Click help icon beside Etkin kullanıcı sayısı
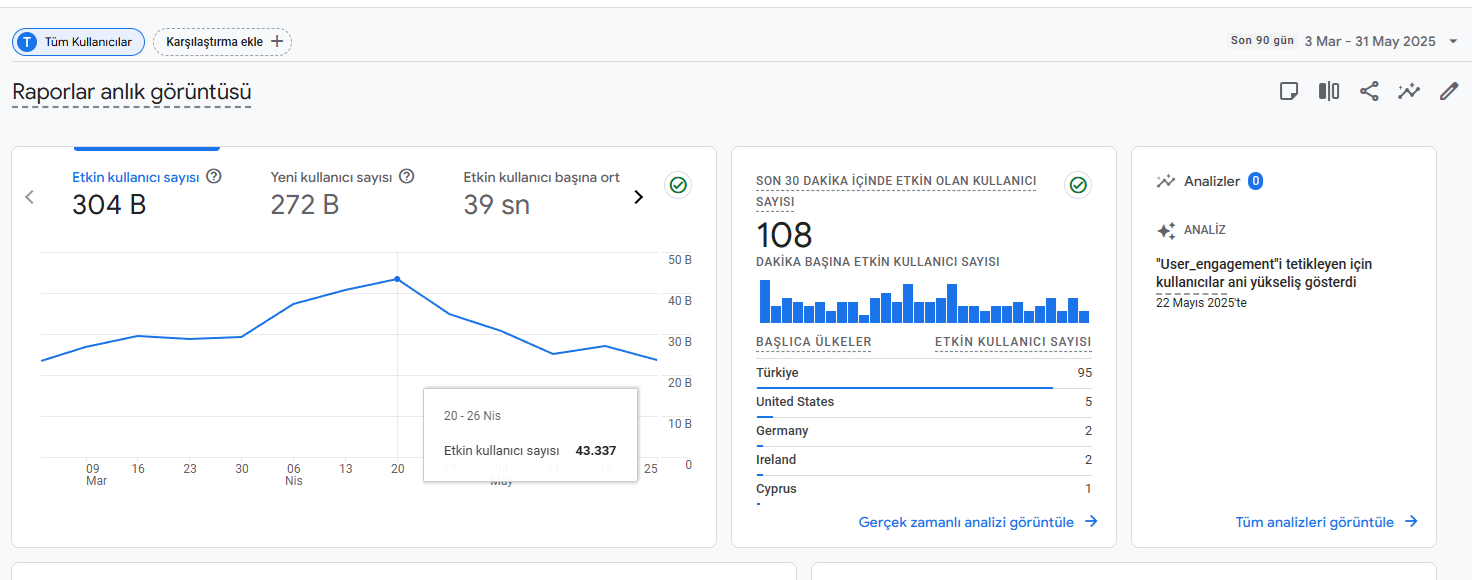1472x580 pixels. 213,177
